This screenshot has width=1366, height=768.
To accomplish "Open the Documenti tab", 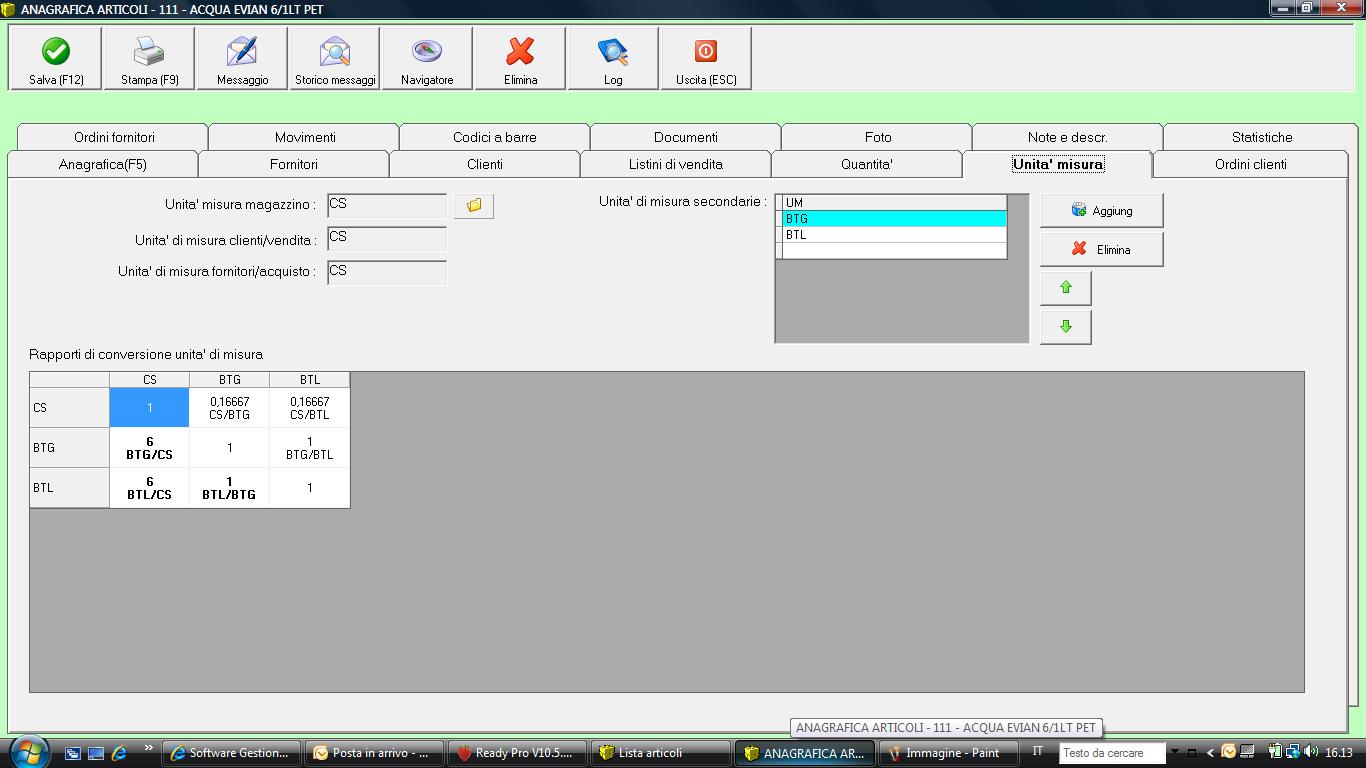I will (685, 137).
